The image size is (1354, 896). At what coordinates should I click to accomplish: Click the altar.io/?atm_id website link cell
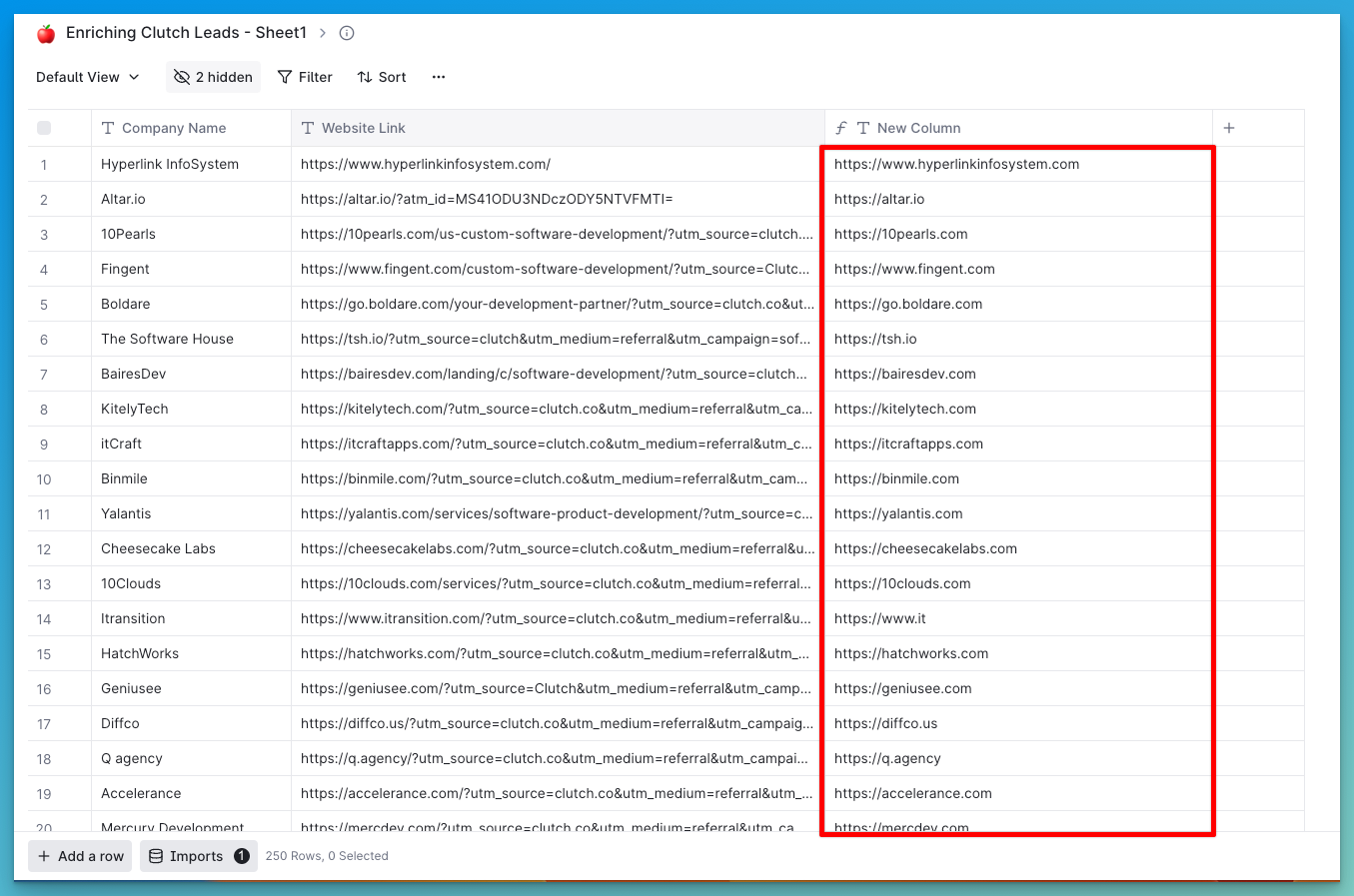tap(558, 199)
